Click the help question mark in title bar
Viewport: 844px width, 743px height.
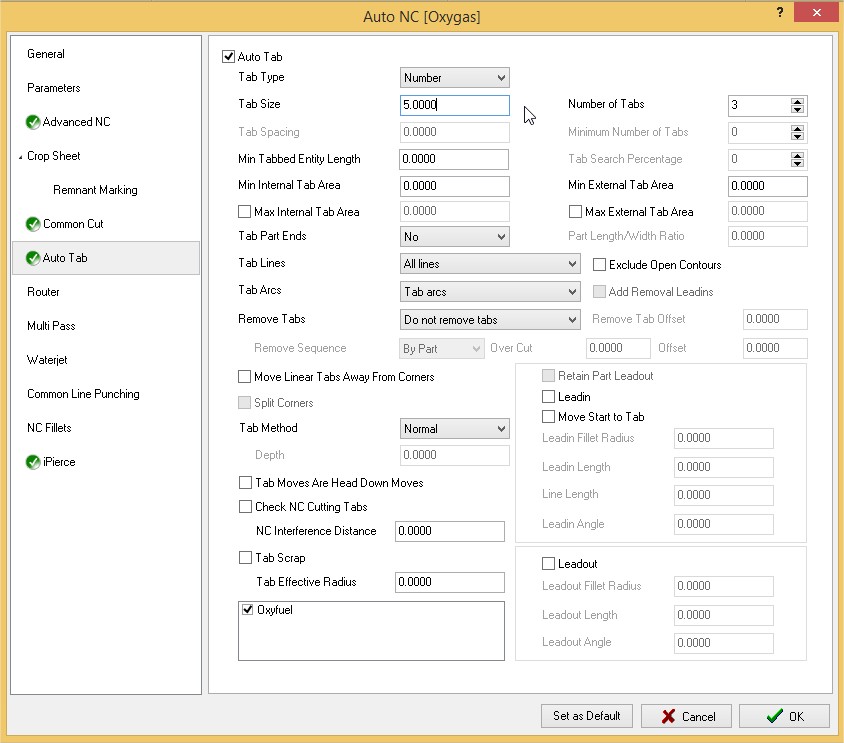[x=779, y=10]
